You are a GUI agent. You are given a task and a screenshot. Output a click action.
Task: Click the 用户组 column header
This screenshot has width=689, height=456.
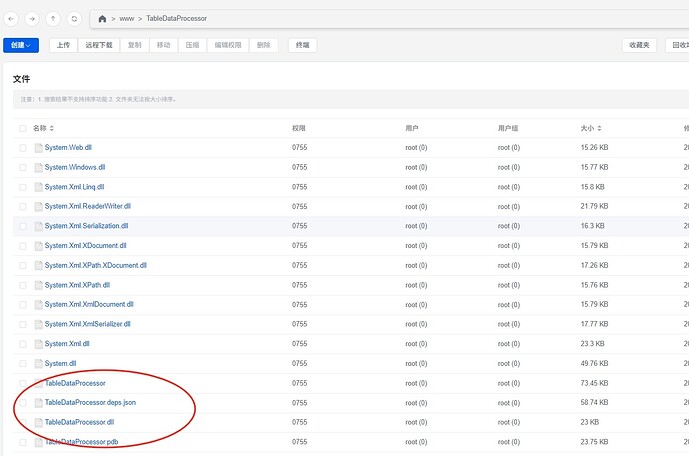point(508,128)
